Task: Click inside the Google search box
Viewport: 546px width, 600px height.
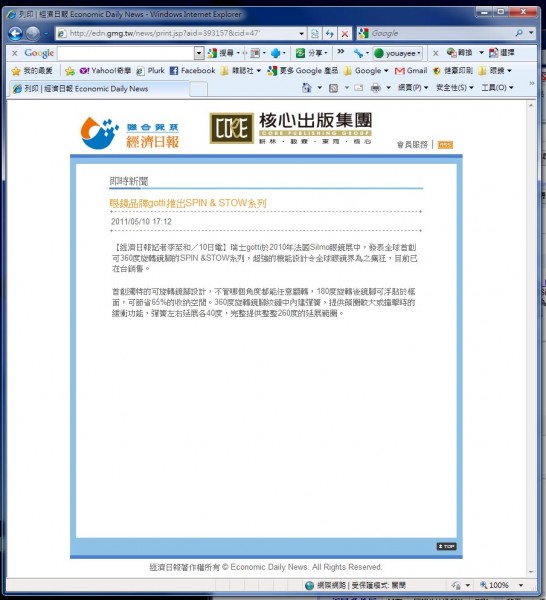Action: click(x=440, y=34)
